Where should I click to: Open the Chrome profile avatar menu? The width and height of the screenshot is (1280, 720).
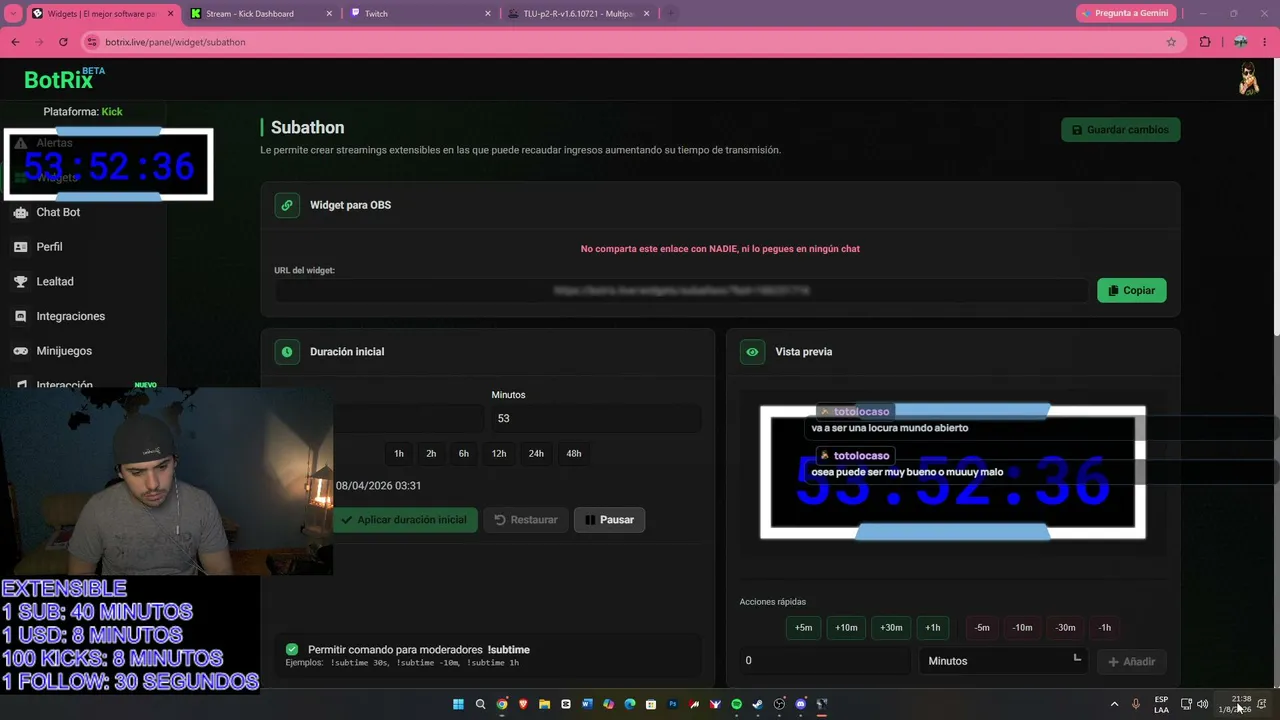[x=1240, y=42]
